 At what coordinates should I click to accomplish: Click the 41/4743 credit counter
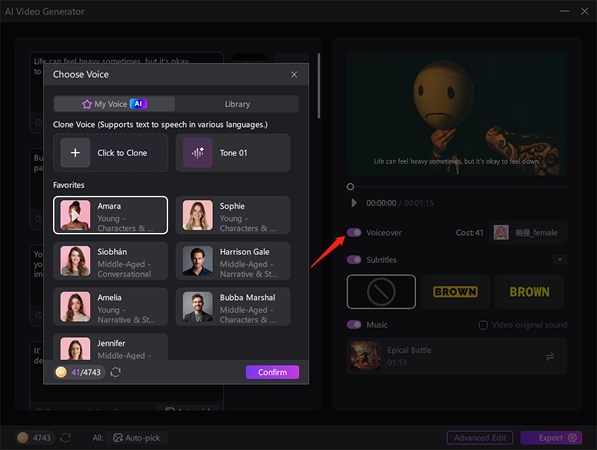[86, 372]
